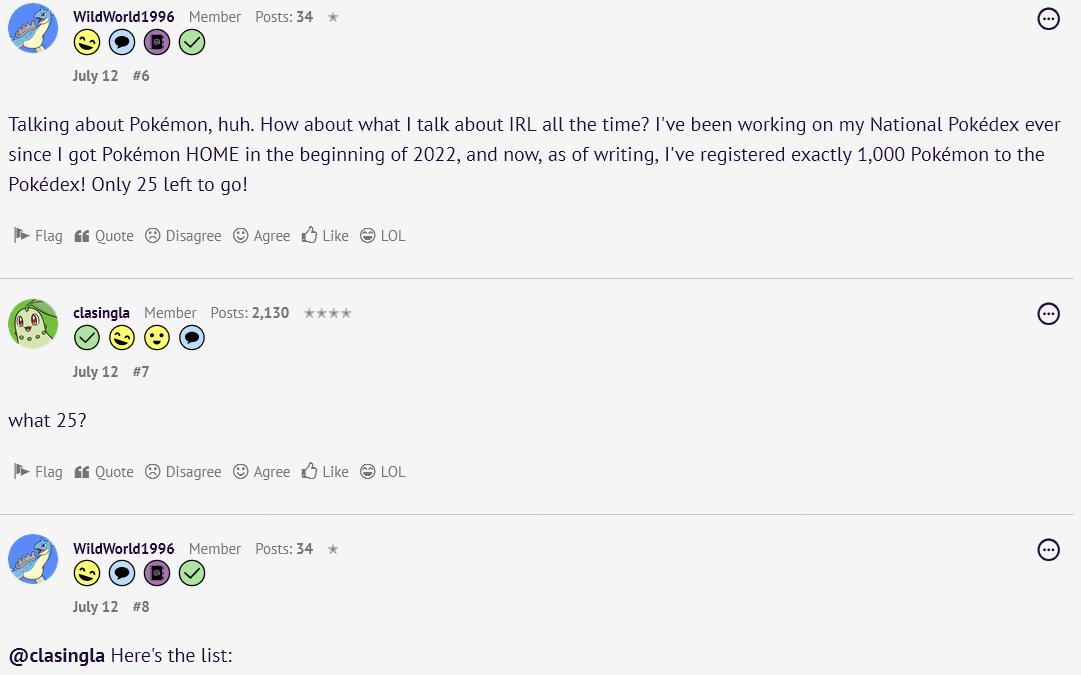Open clasingla's Chikorita avatar
1081x675 pixels.
coord(33,323)
